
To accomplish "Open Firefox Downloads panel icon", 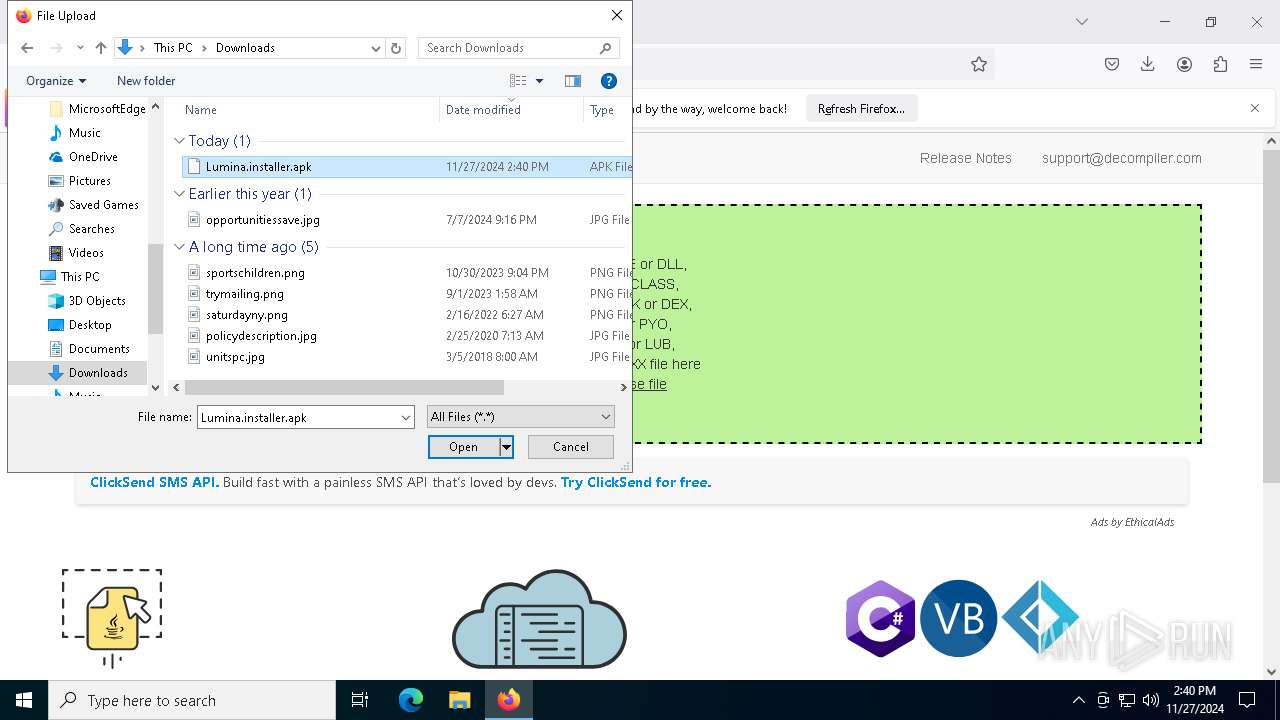I will pos(1148,64).
